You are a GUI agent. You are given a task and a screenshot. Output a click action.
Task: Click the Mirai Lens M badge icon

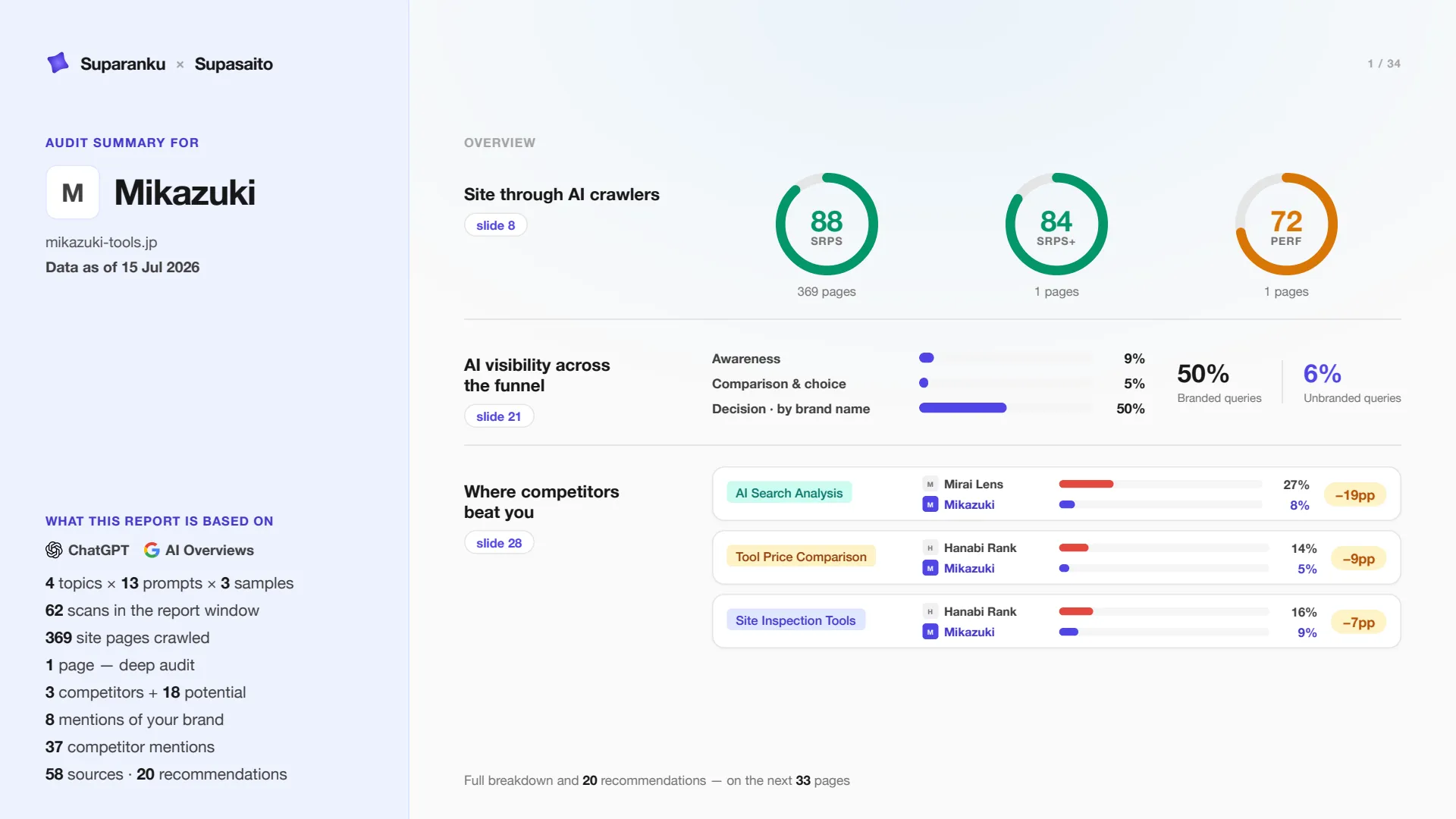(930, 484)
